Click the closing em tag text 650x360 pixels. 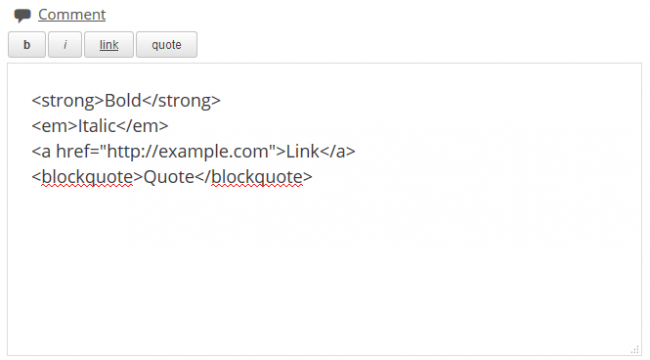click(x=142, y=126)
